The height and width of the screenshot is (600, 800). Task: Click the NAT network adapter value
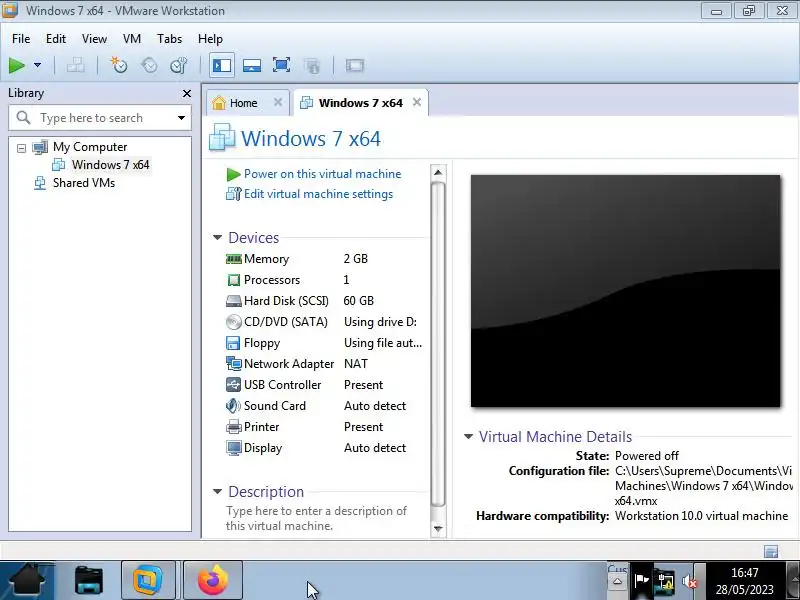(x=356, y=364)
